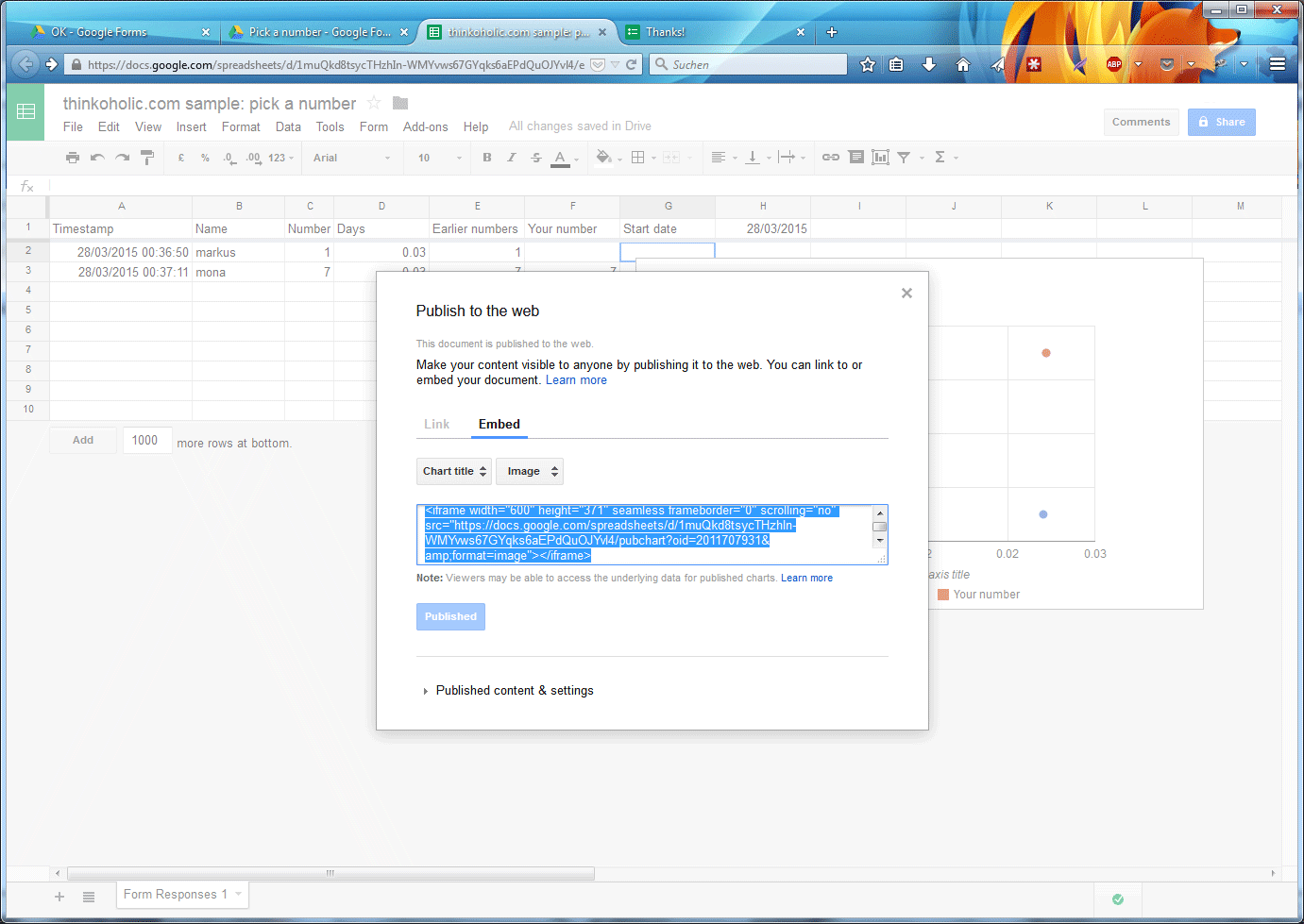Go to Sheets home via green icon

(x=25, y=111)
